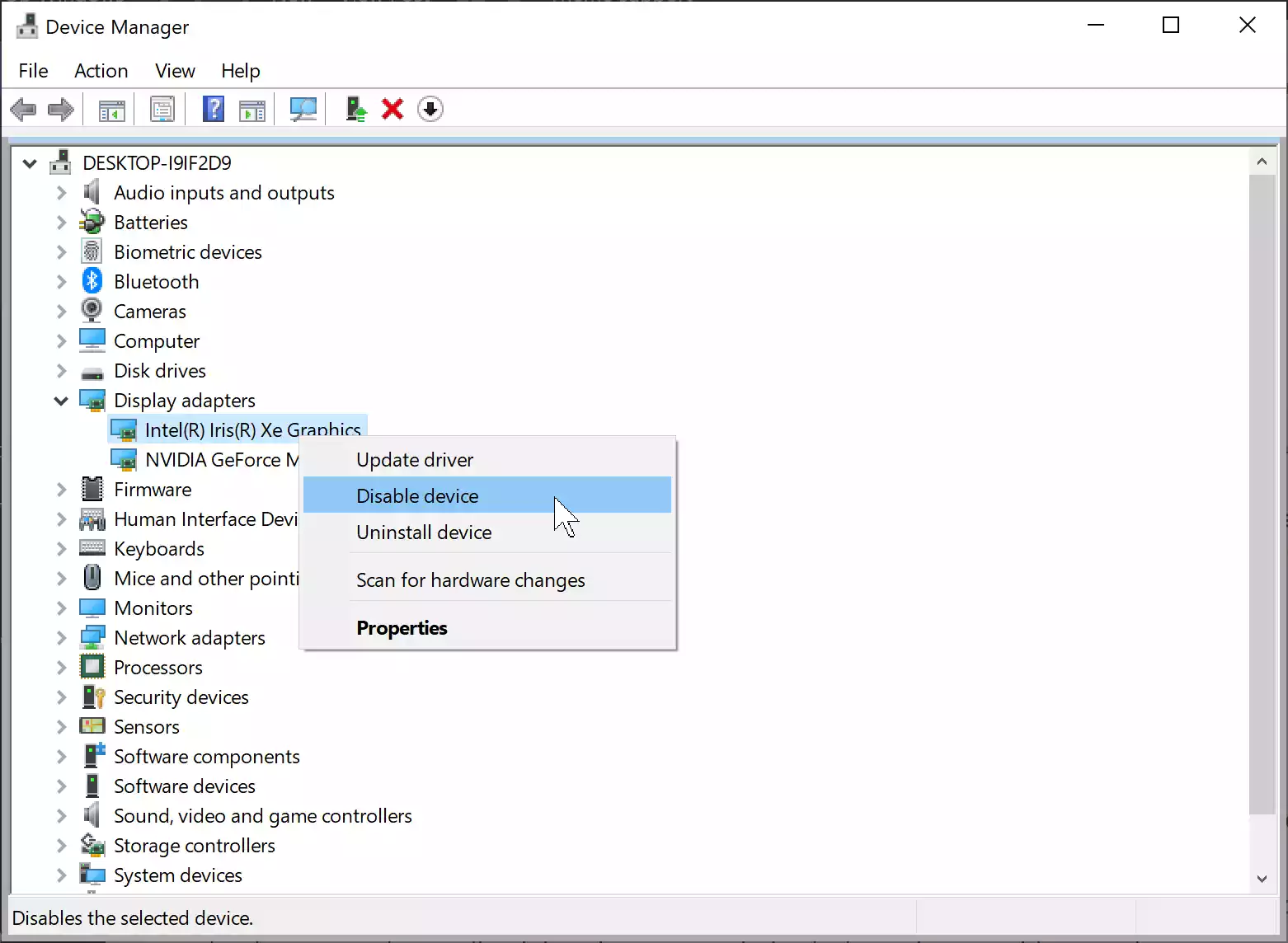
Task: Click the Scan for hardware changes toolbar icon
Action: pos(303,109)
